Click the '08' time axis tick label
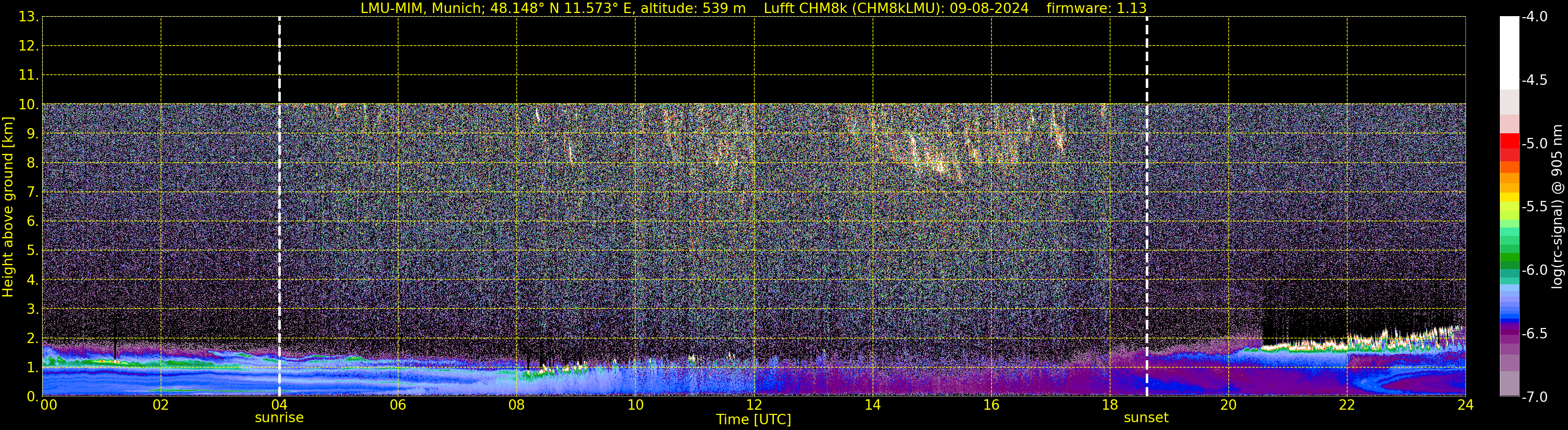The height and width of the screenshot is (430, 1568). click(x=517, y=405)
